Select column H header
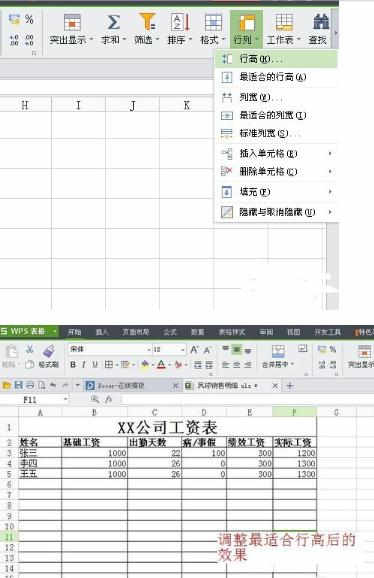 (x=25, y=105)
